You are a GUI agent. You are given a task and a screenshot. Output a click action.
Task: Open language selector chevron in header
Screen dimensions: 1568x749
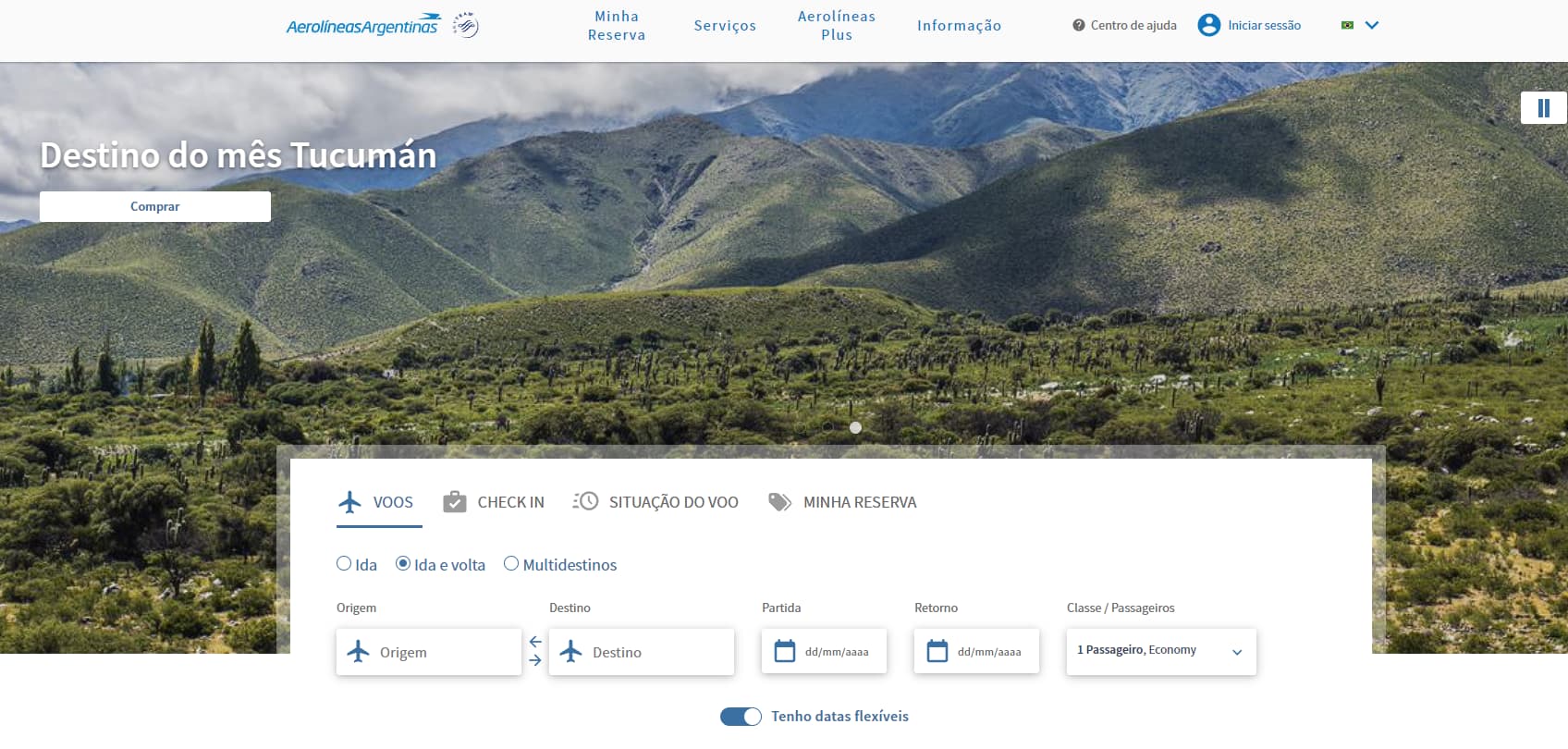1372,25
